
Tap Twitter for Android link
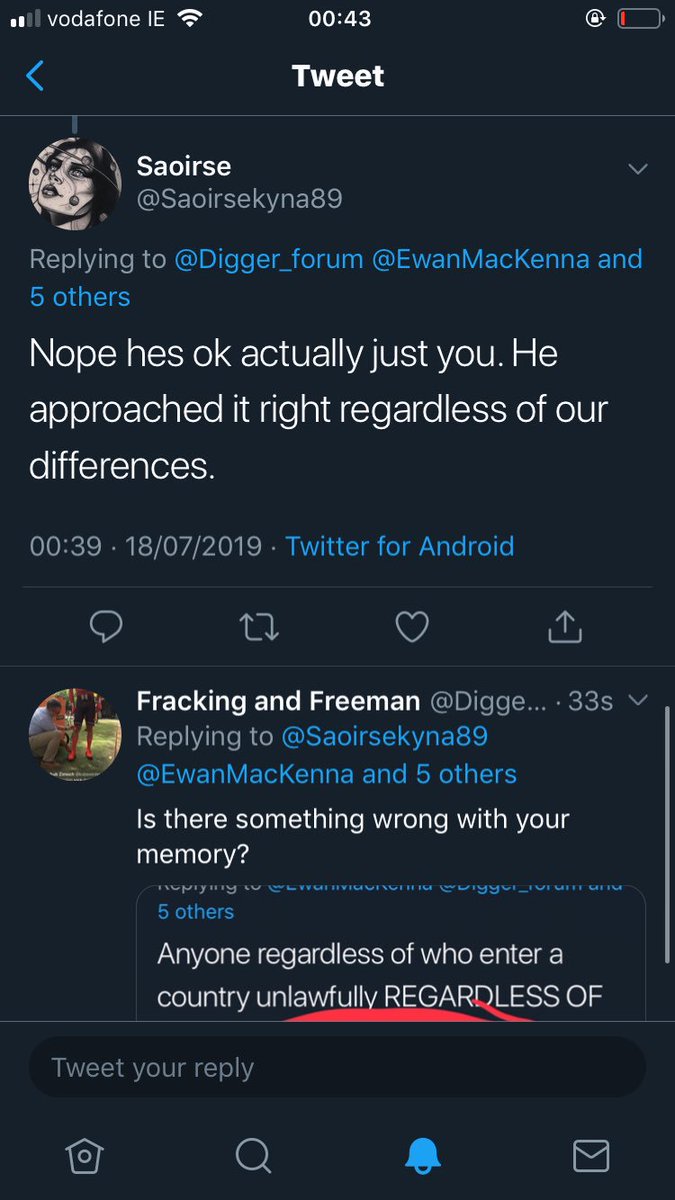(399, 546)
